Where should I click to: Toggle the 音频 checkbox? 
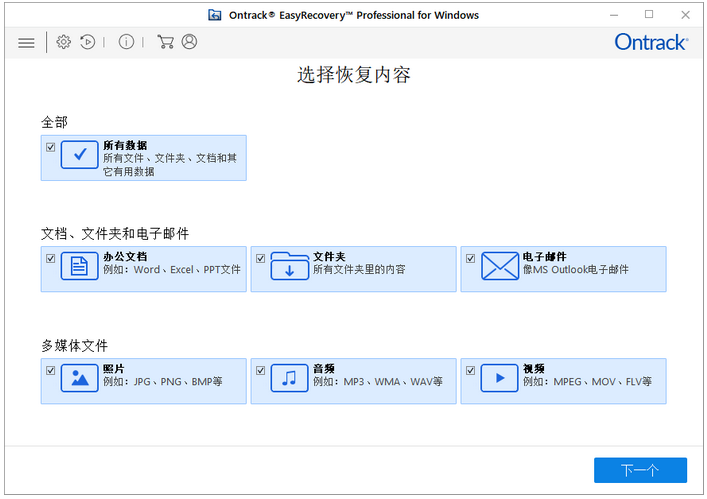coord(261,370)
